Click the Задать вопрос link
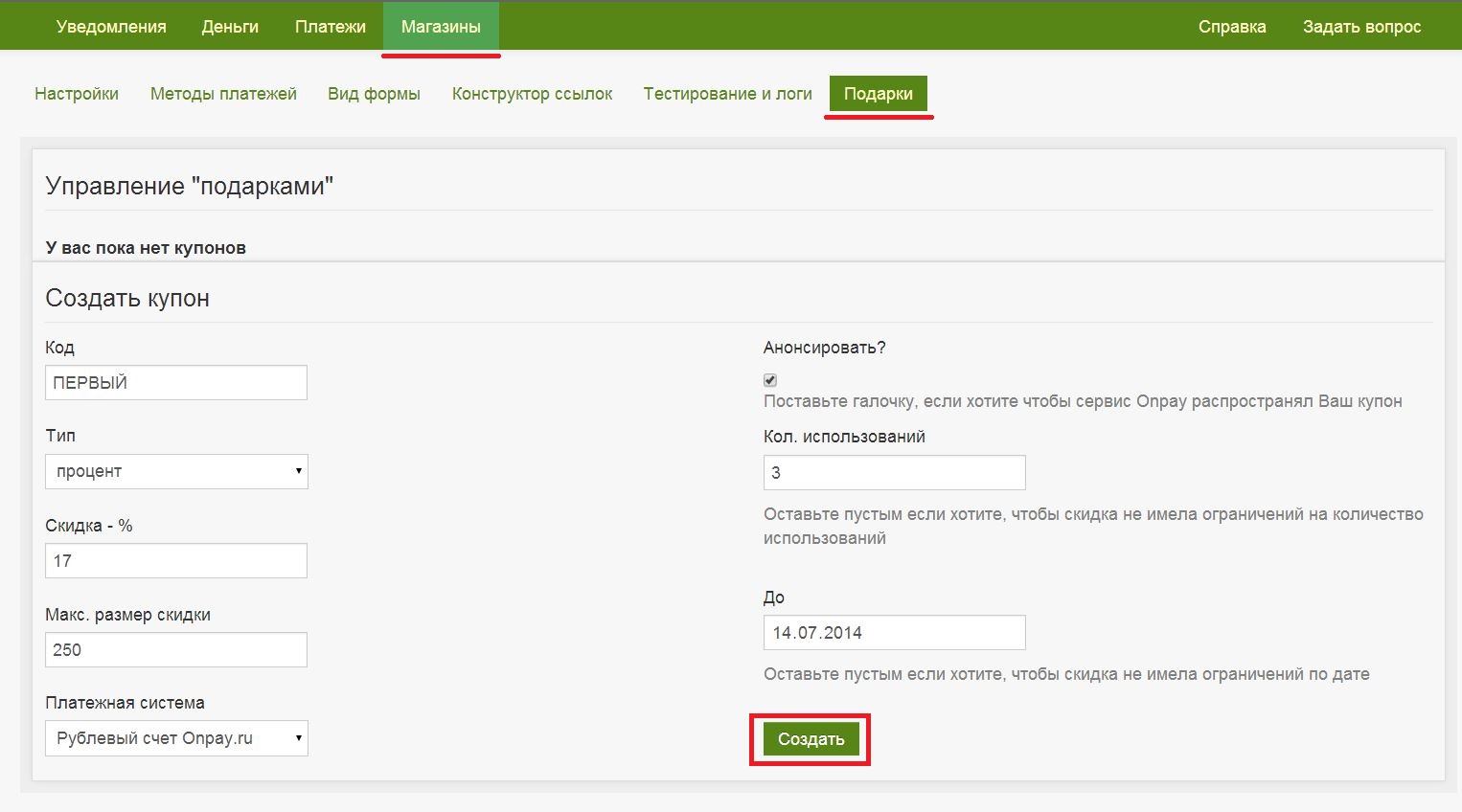The width and height of the screenshot is (1462, 812). tap(1361, 27)
